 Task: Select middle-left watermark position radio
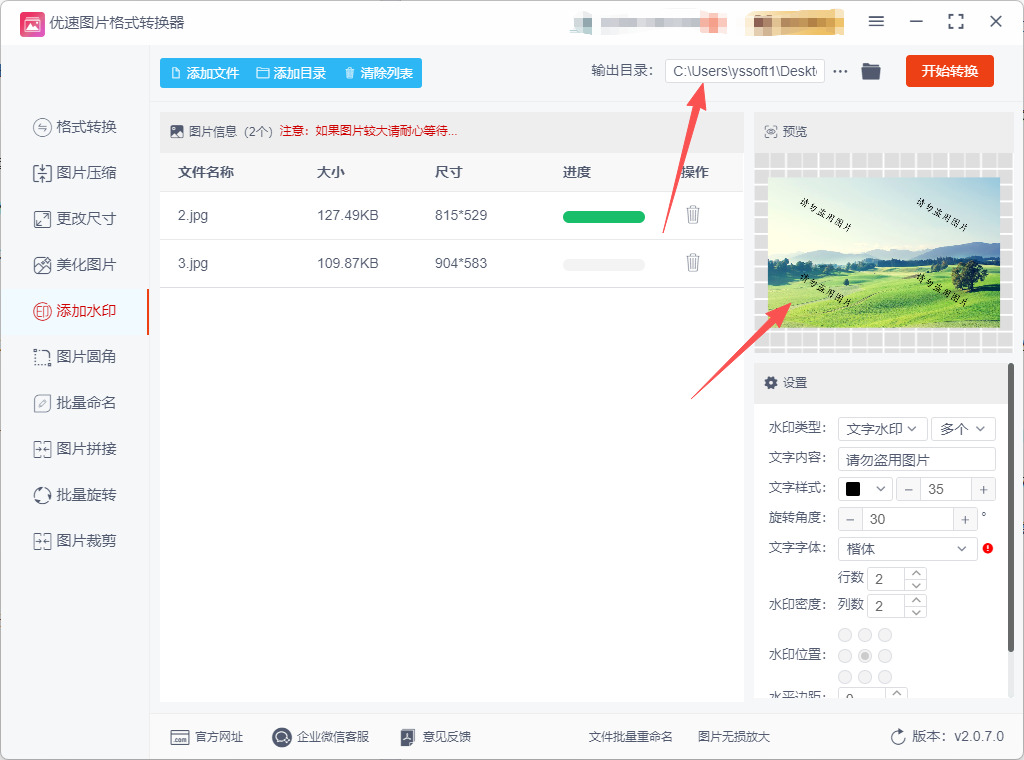pyautogui.click(x=845, y=656)
